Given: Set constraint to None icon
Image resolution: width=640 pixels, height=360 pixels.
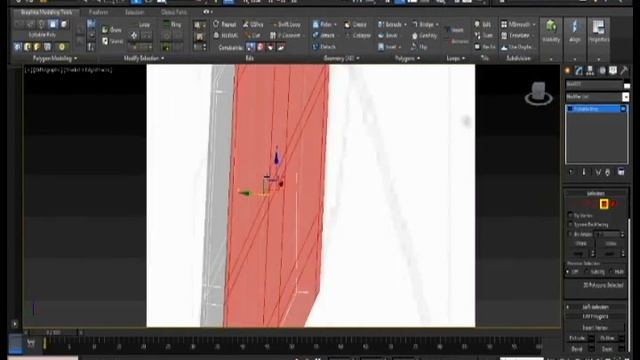Looking at the screenshot, I should [x=251, y=47].
